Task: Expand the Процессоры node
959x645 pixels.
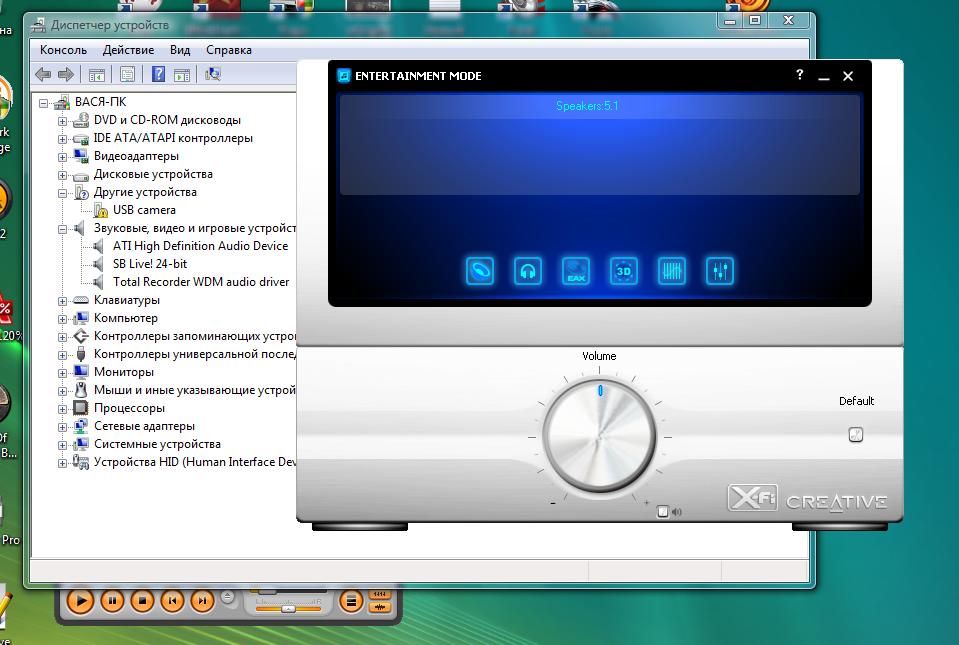Action: (62, 409)
